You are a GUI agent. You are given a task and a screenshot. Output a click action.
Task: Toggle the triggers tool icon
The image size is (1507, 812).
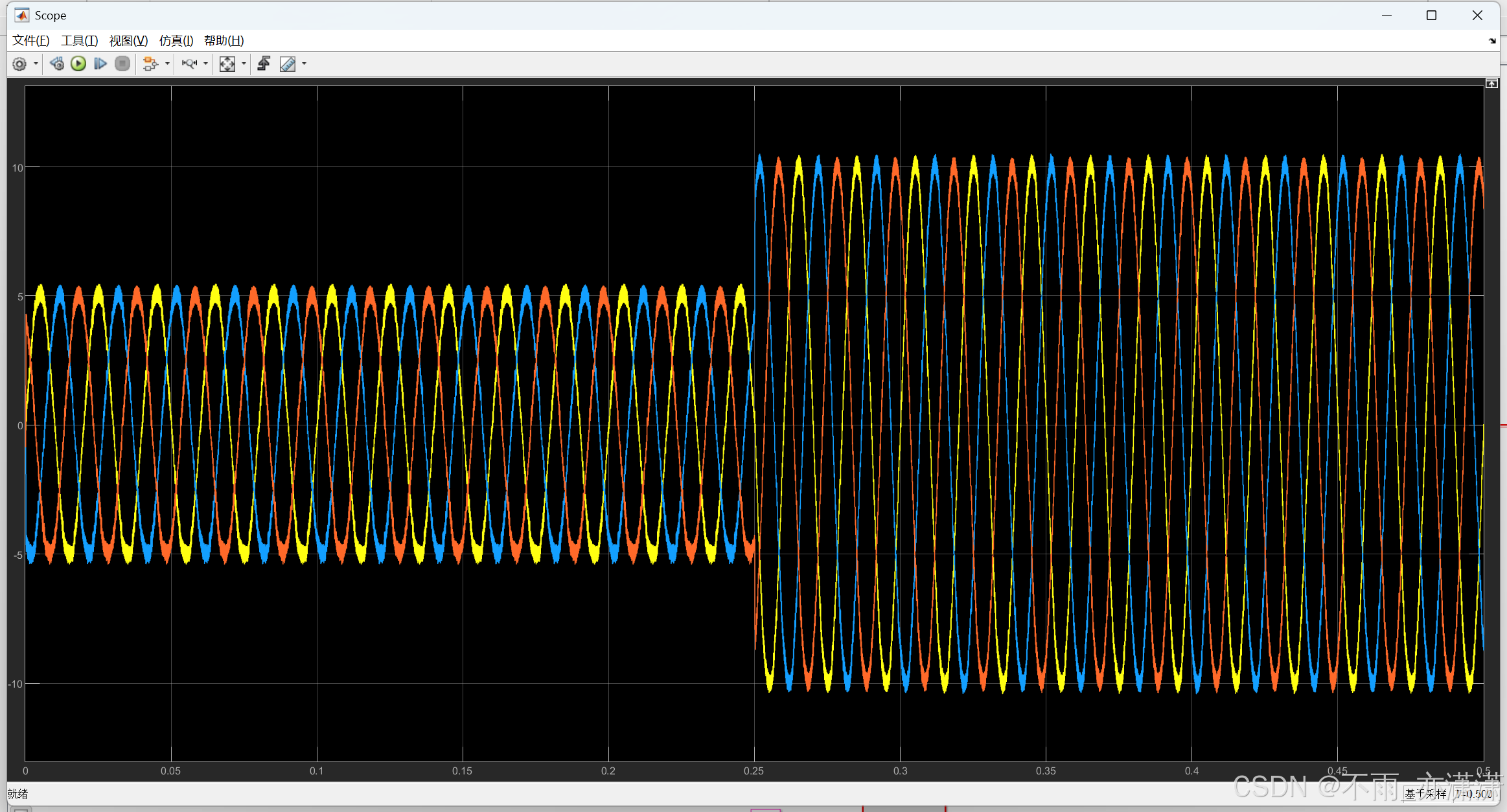pyautogui.click(x=264, y=63)
